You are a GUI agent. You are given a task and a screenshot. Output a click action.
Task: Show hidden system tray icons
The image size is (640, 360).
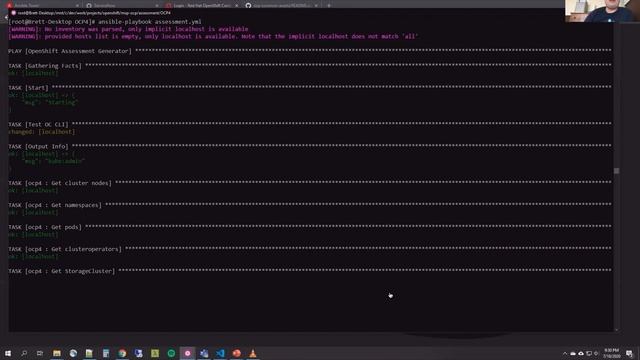coord(565,353)
